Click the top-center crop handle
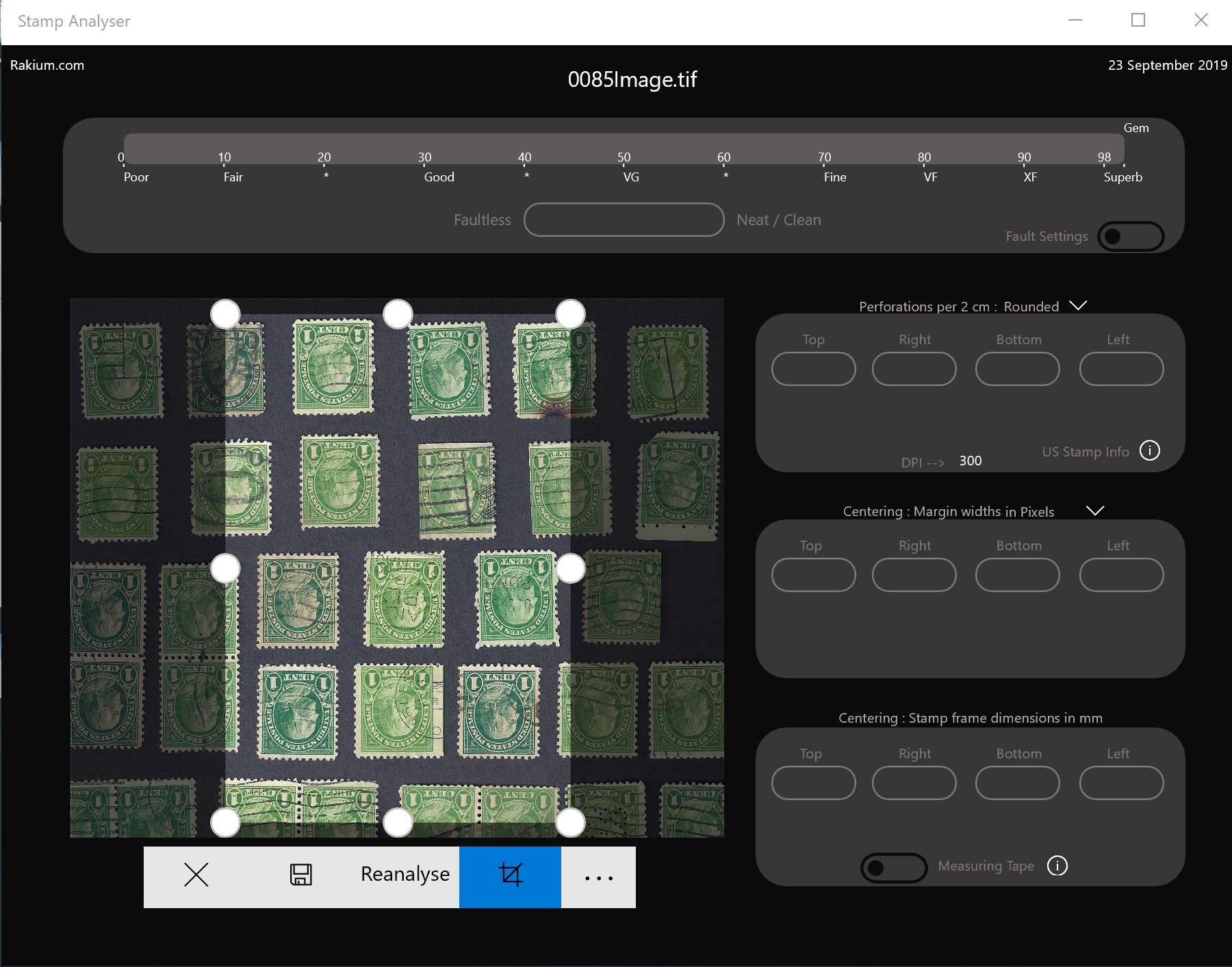Screen dimensions: 1232x967 coord(398,314)
